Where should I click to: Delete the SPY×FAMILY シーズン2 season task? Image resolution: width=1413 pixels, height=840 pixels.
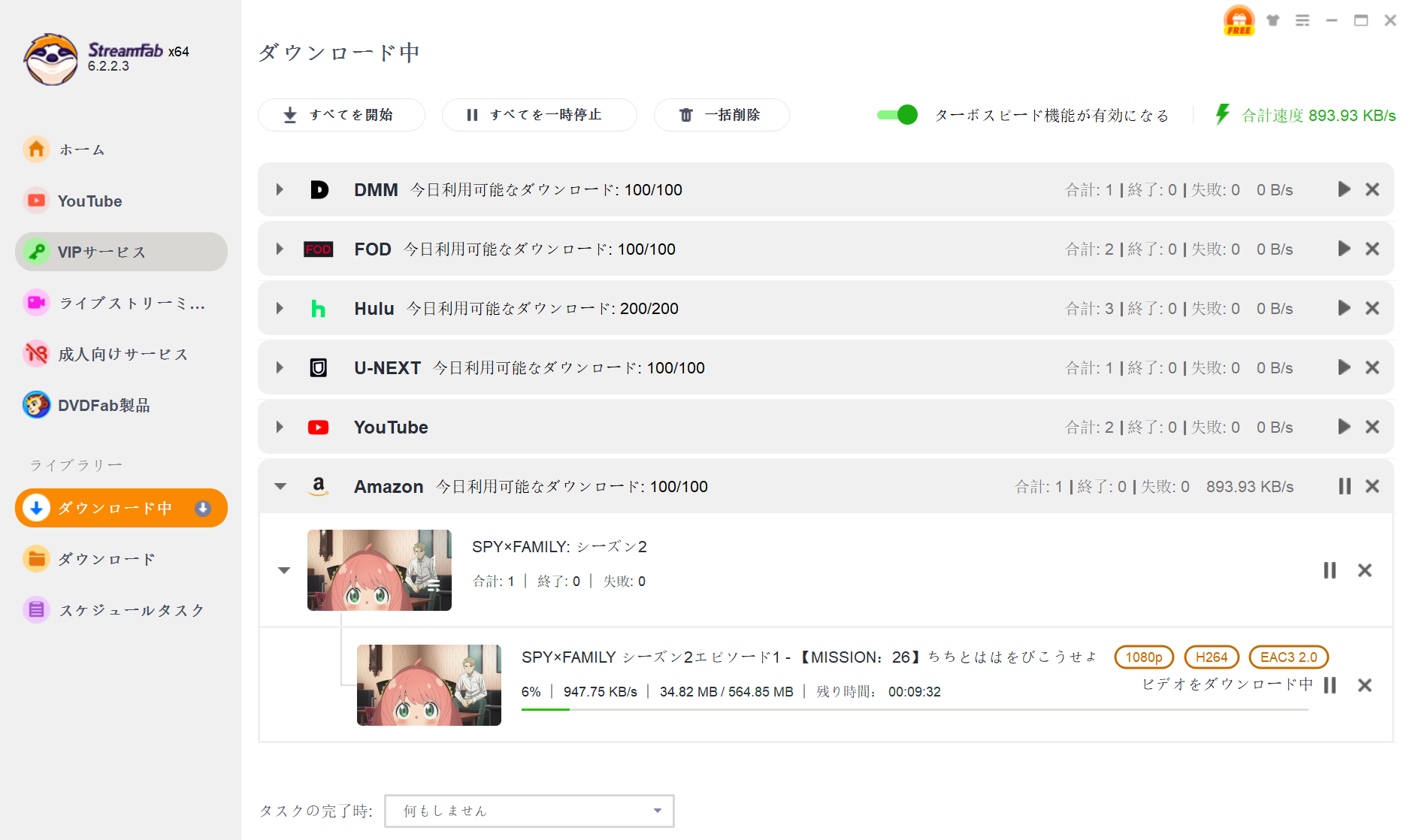(1365, 570)
